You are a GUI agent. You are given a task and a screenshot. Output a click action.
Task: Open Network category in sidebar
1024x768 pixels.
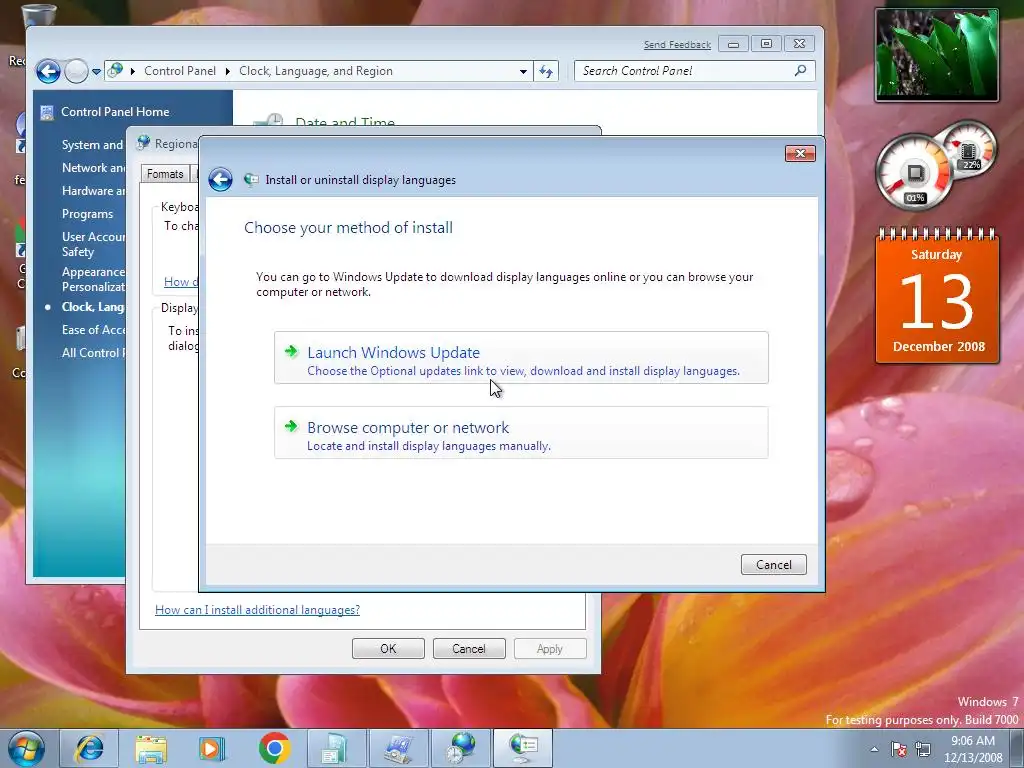tap(93, 168)
